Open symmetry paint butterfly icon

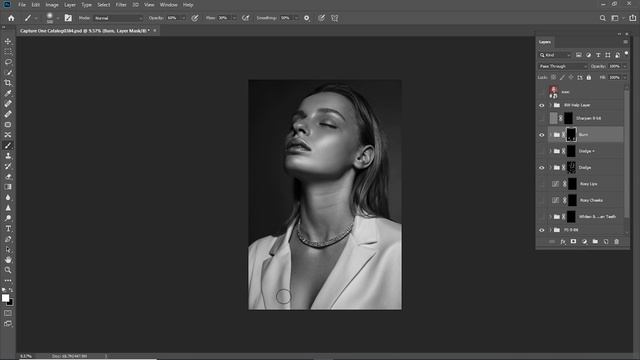tap(335, 18)
